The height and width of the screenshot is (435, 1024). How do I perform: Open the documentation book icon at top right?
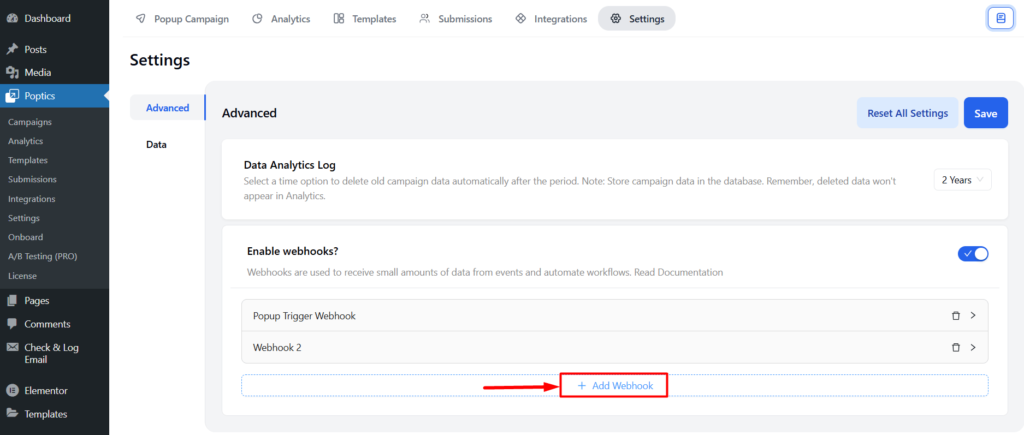point(1000,19)
